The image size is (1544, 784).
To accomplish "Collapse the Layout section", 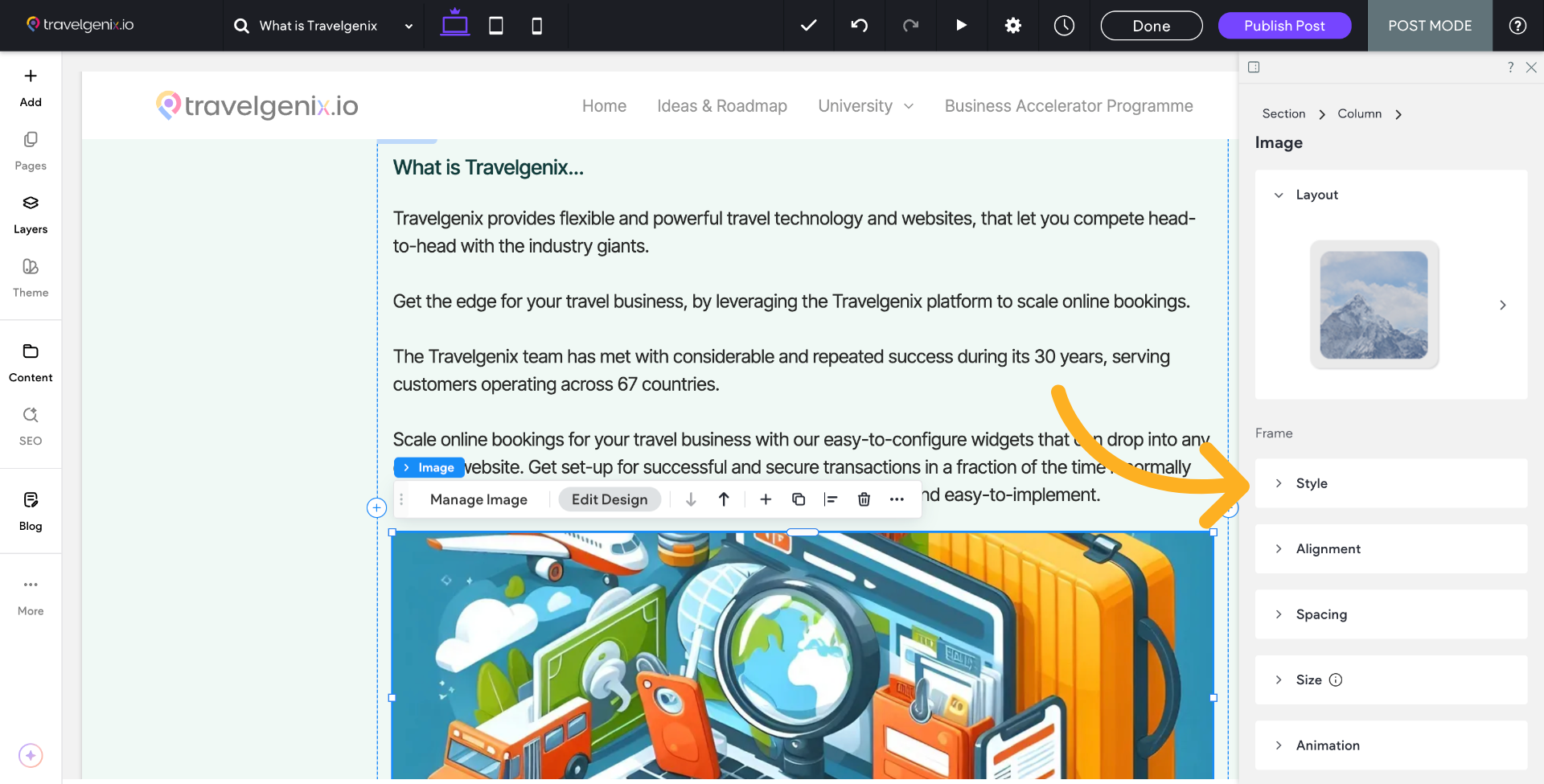I will pos(1280,195).
